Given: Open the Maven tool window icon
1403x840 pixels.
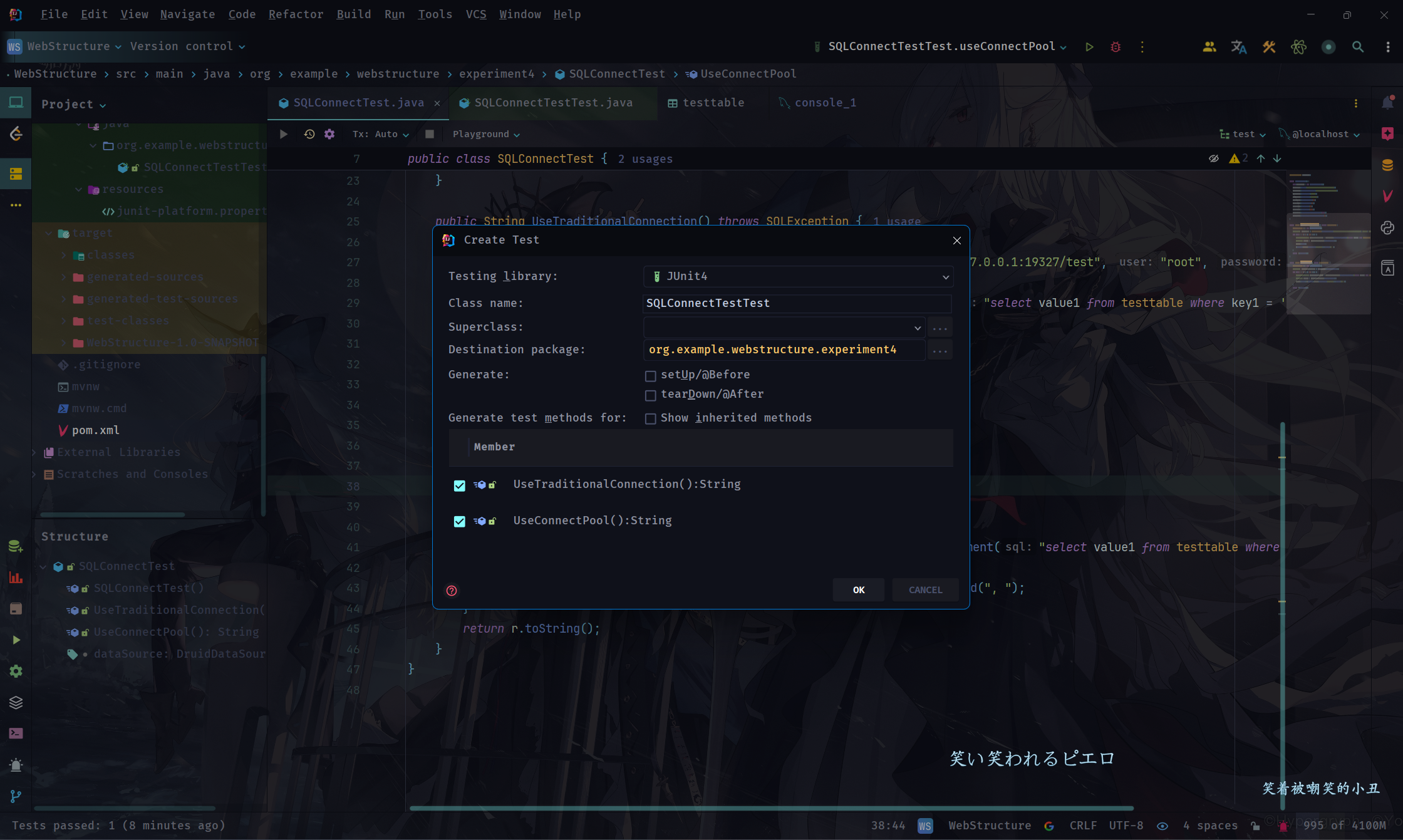Looking at the screenshot, I should (1387, 196).
